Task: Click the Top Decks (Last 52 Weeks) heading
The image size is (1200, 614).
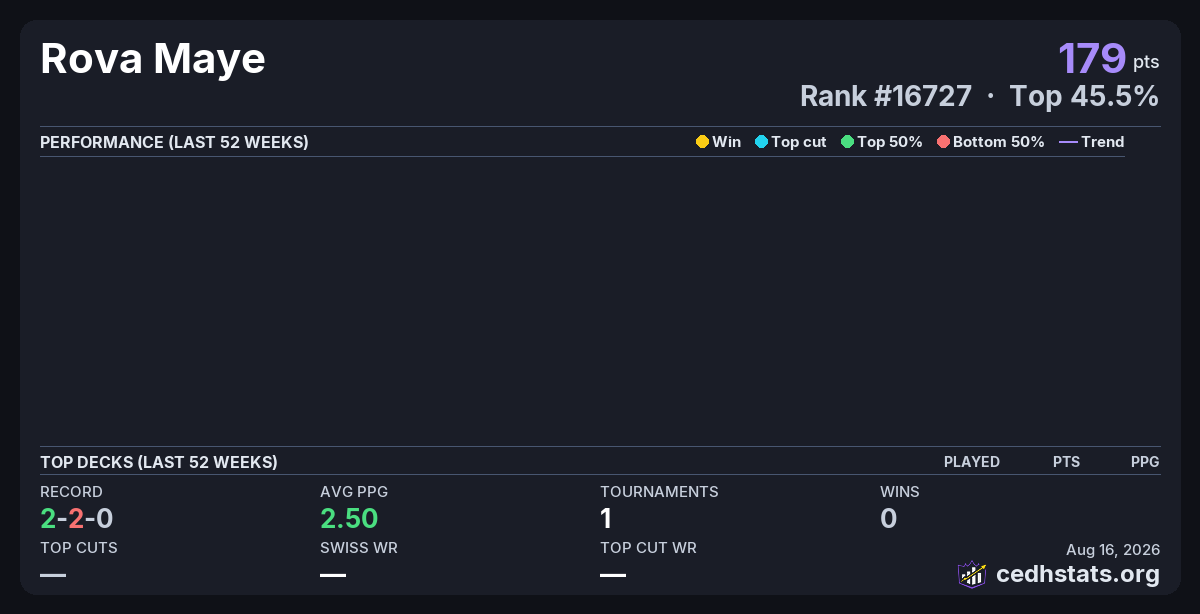Action: click(x=159, y=462)
